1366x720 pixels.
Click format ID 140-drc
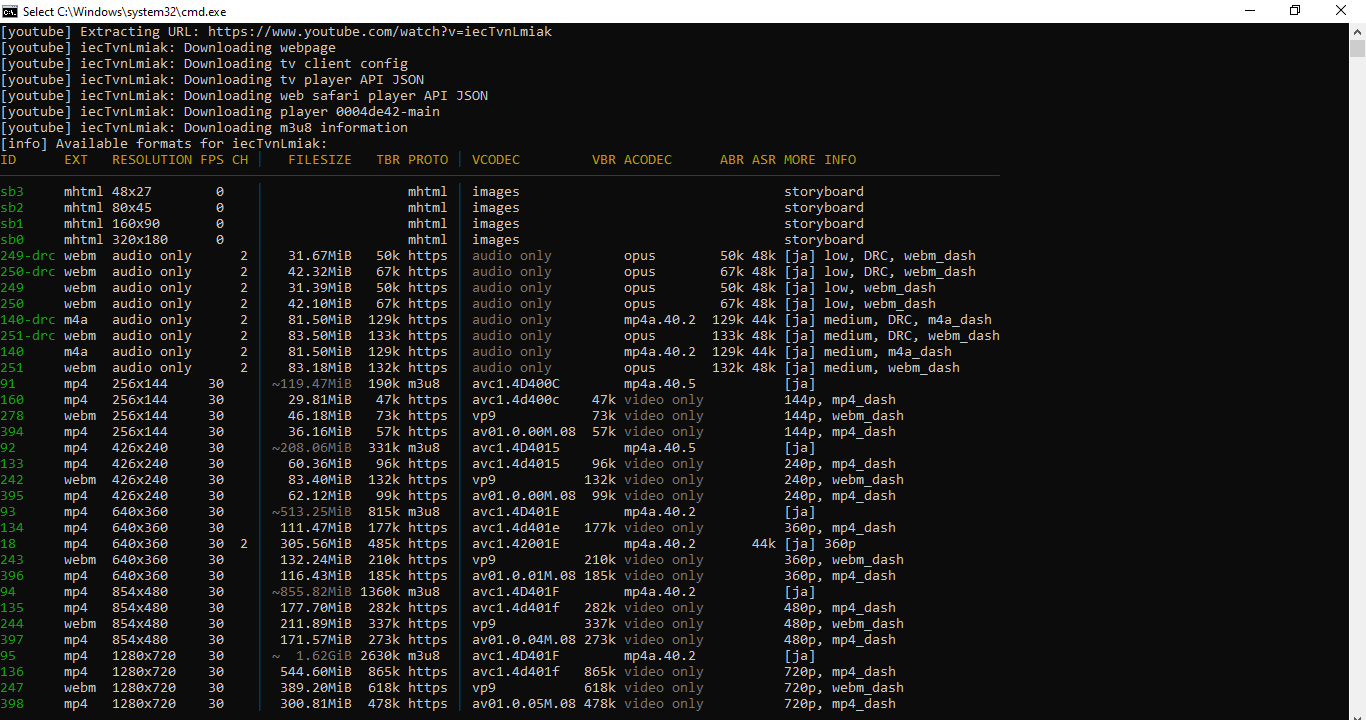28,320
